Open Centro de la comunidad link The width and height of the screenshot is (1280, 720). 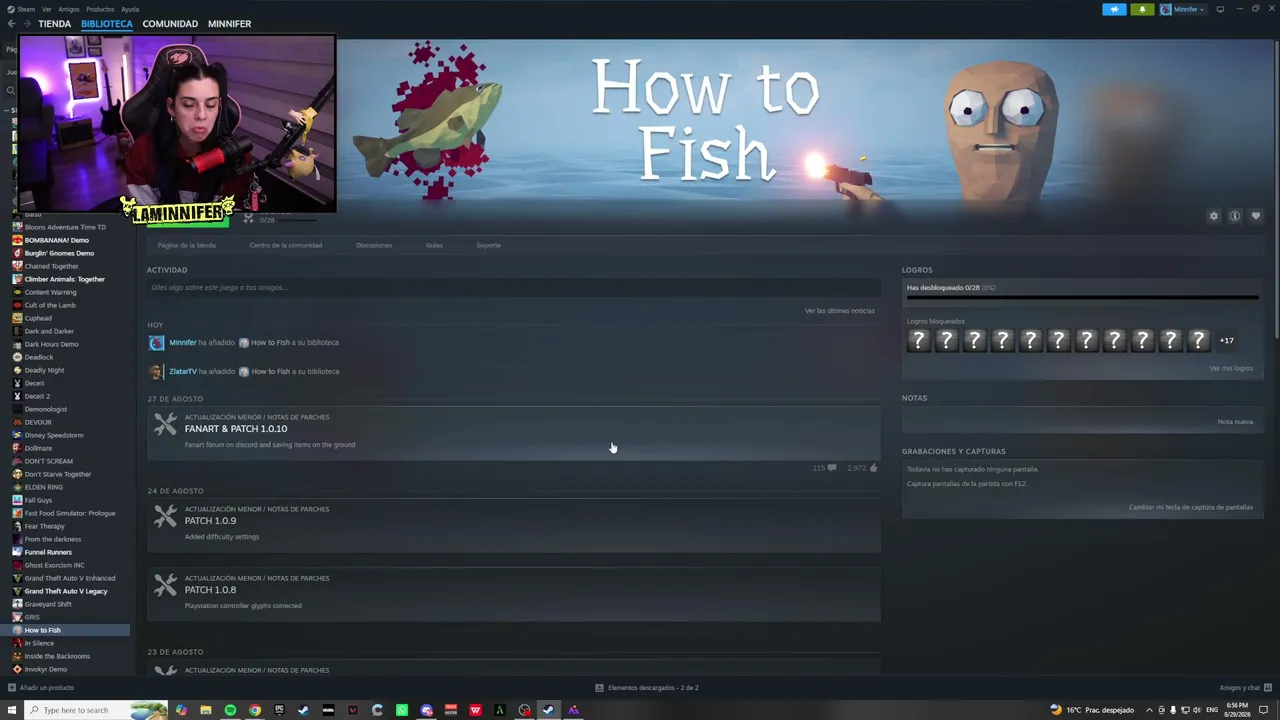286,245
